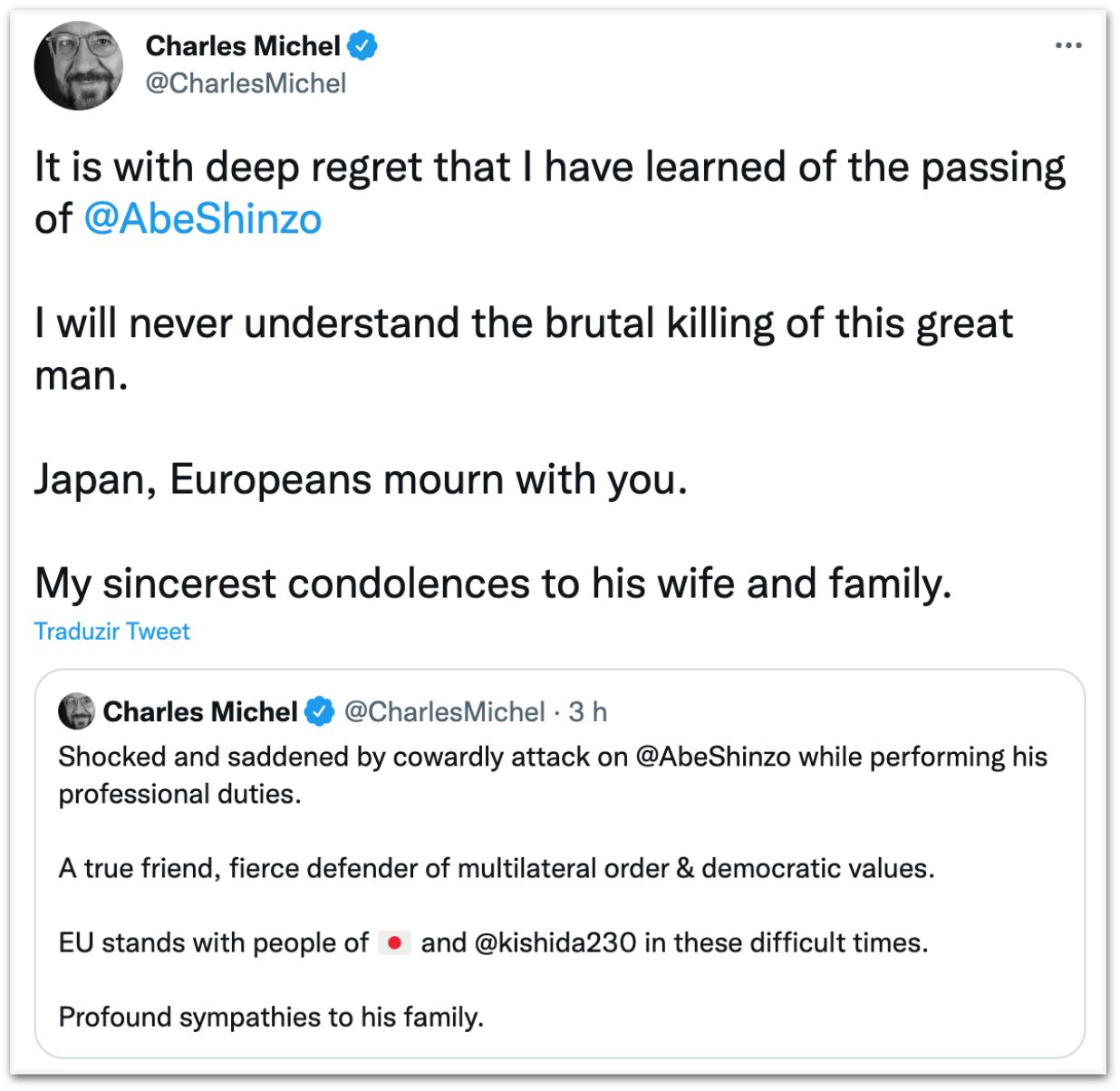The width and height of the screenshot is (1120, 1091).
Task: Click the "Profound sympathies to his family" line
Action: 271,1017
